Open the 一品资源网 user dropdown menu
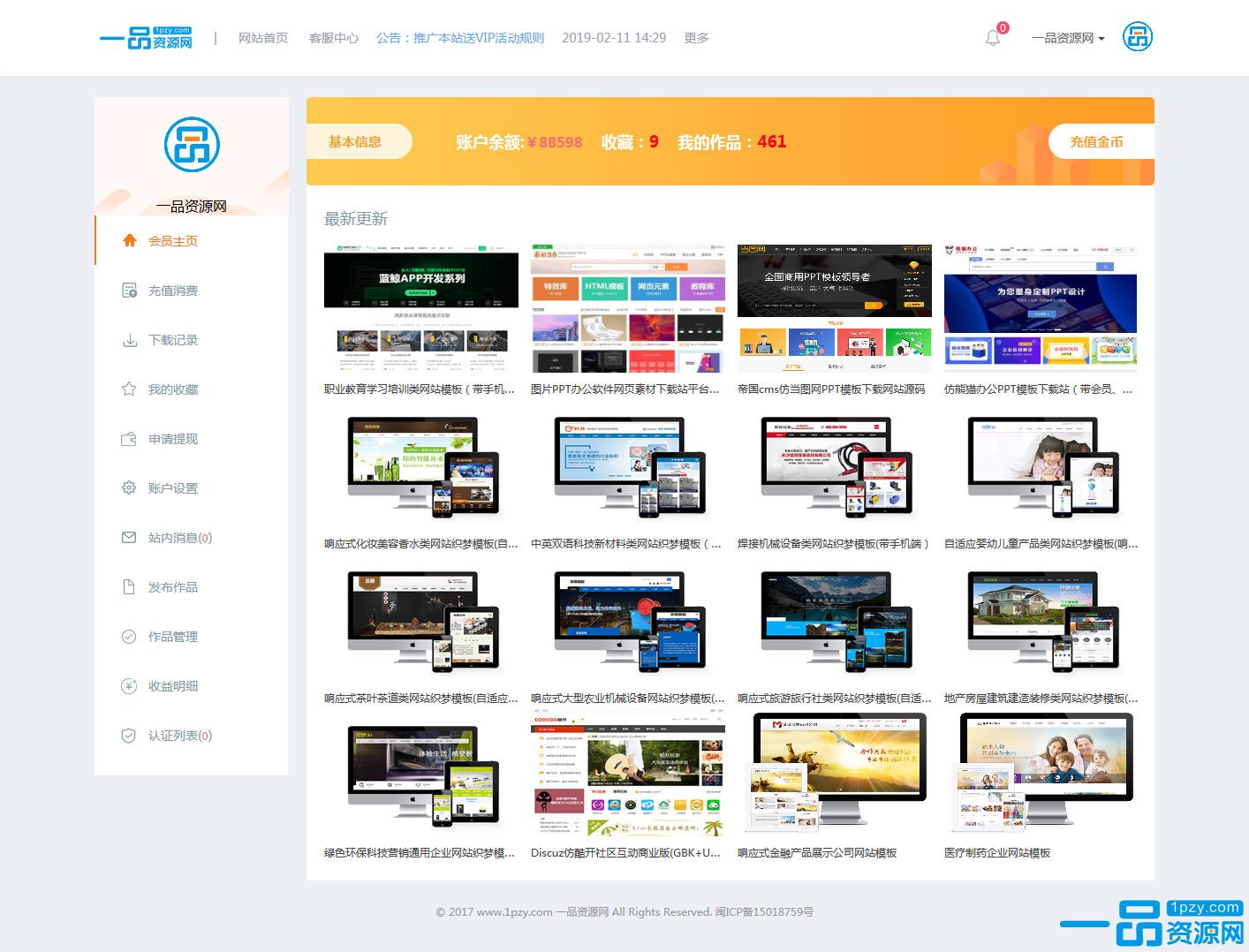 (x=1067, y=38)
